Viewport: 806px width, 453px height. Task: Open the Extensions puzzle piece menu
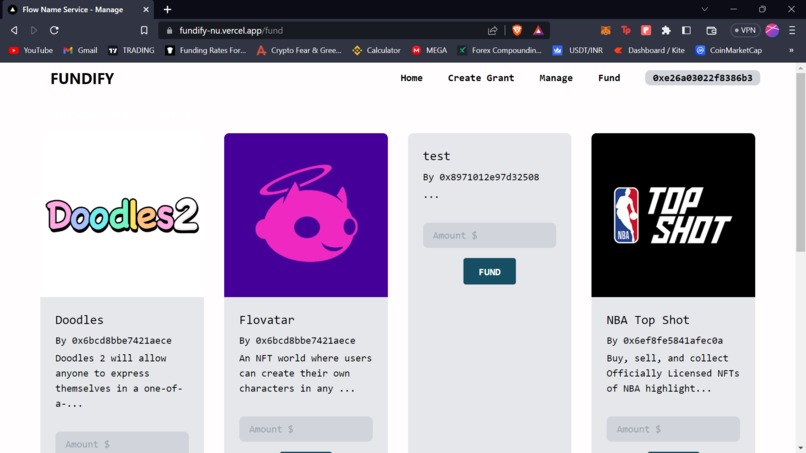coord(666,30)
